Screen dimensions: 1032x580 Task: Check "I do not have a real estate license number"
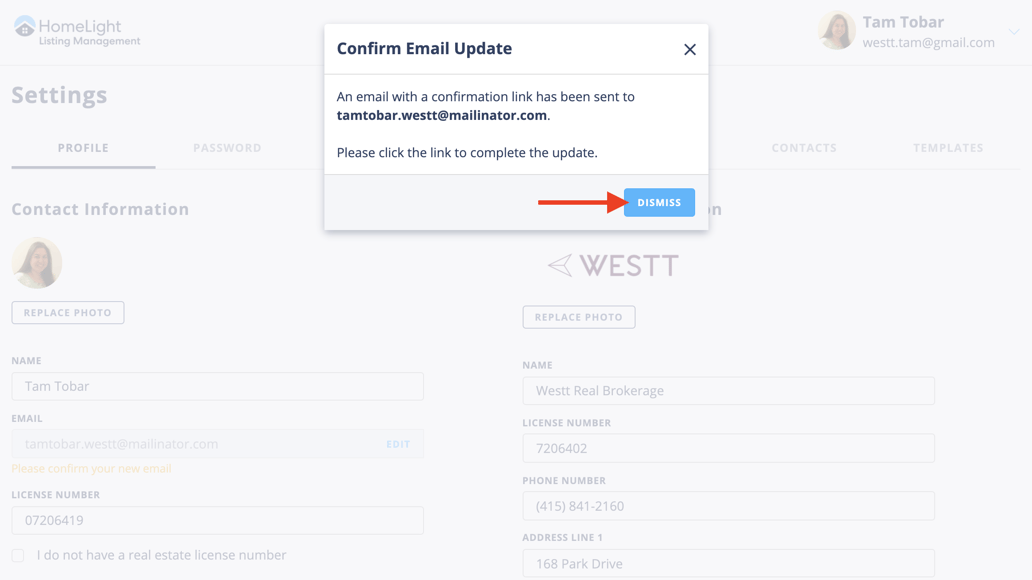[16, 555]
